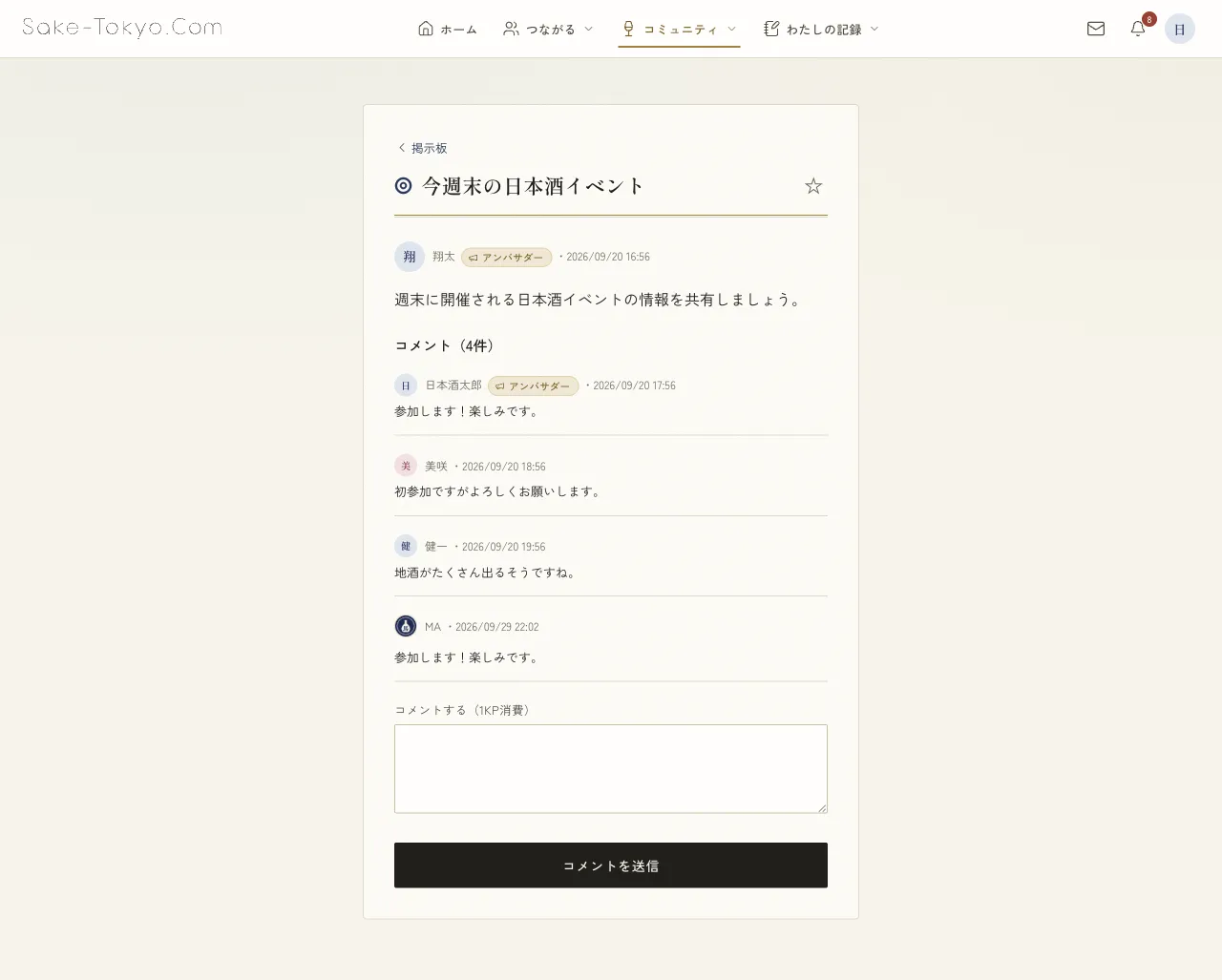Open 美咲's pink avatar in the comments
The image size is (1222, 980).
[x=406, y=466]
